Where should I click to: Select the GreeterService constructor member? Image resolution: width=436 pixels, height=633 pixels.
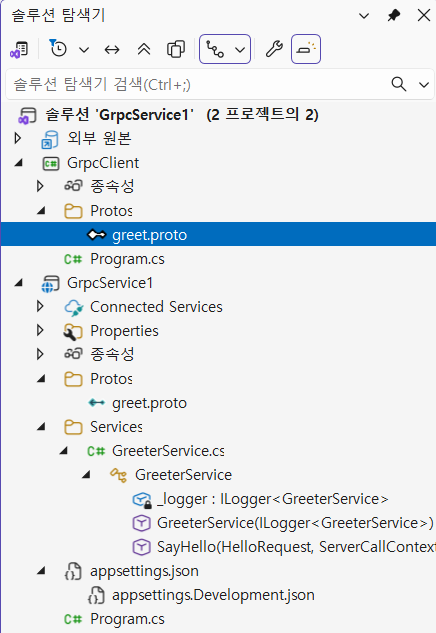point(295,523)
